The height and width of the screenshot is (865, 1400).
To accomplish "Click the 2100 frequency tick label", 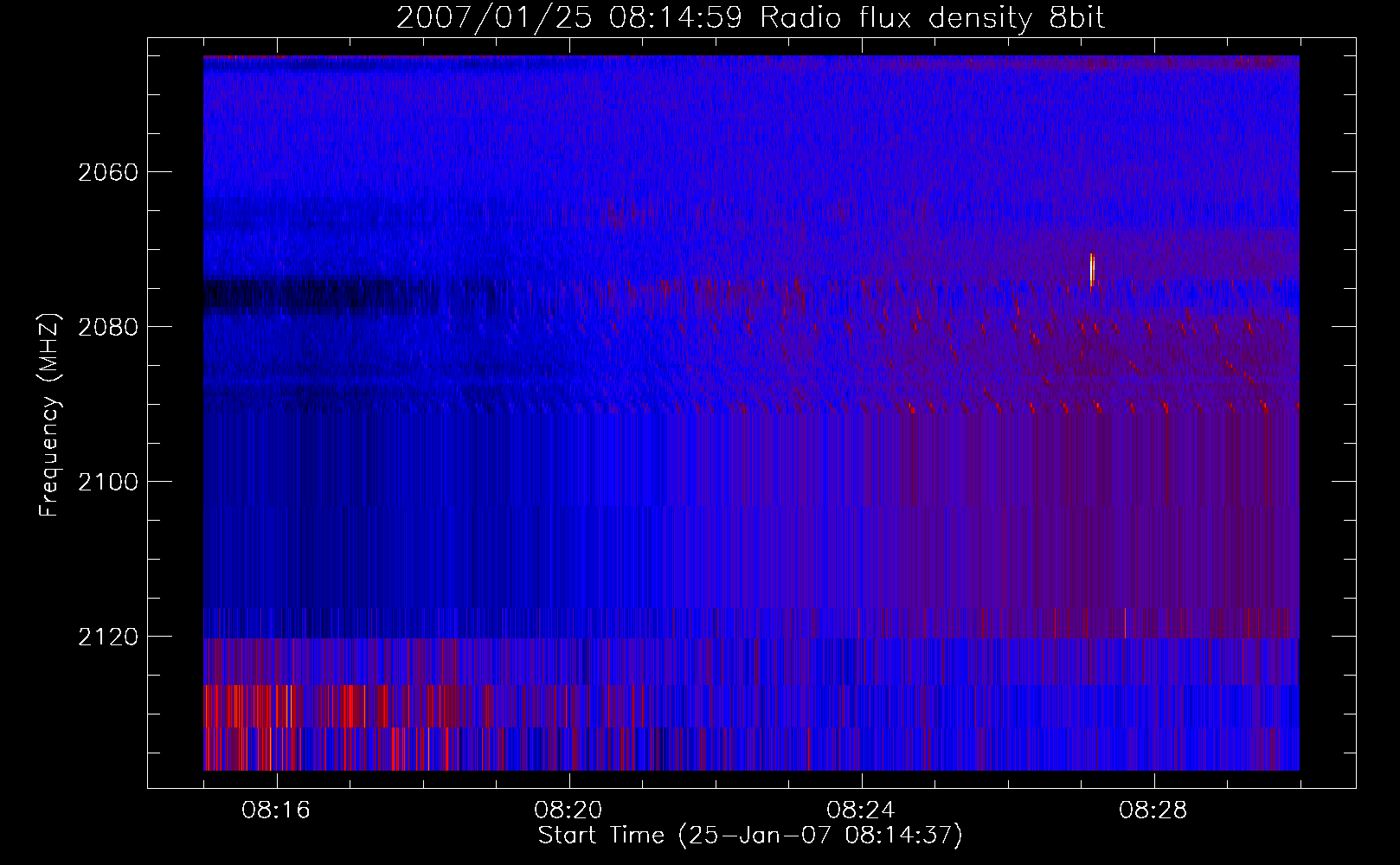I will (108, 482).
